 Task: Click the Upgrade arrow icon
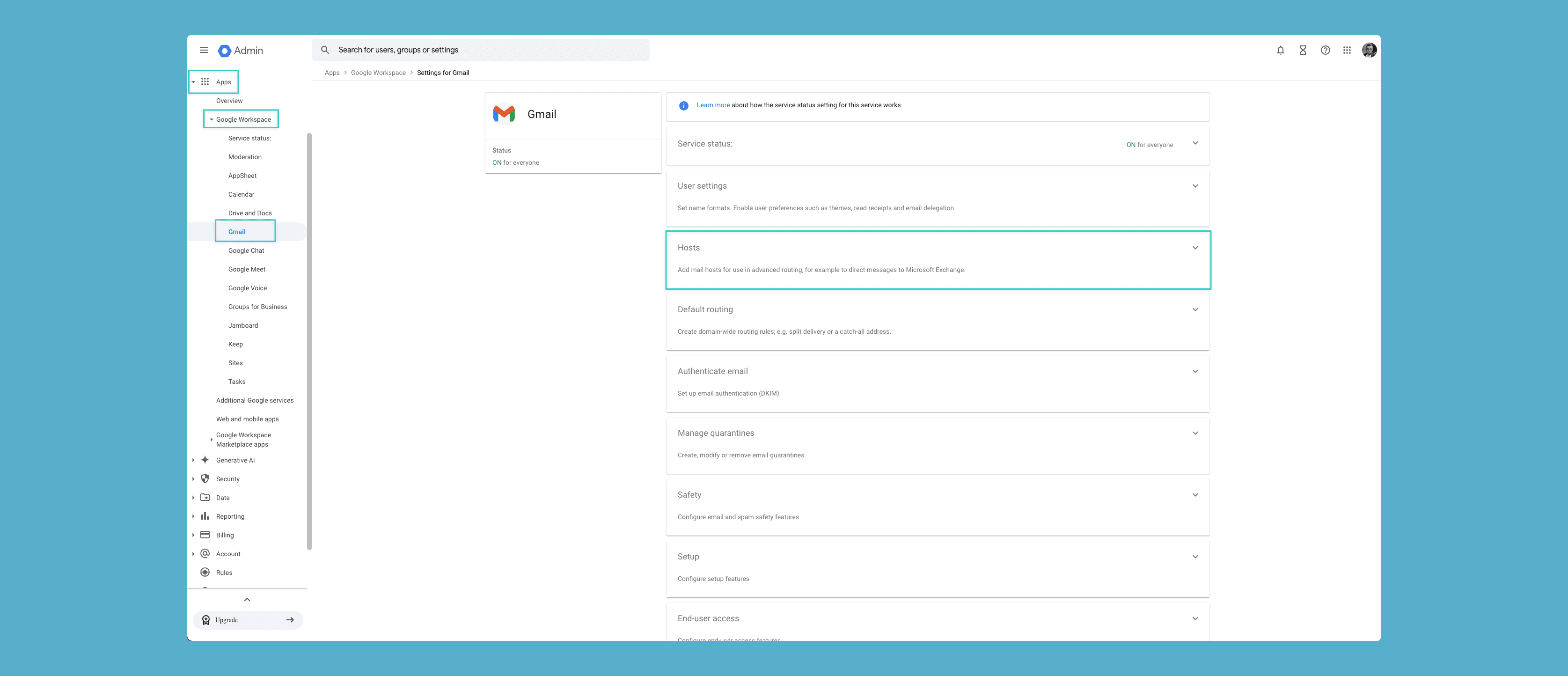pos(290,620)
